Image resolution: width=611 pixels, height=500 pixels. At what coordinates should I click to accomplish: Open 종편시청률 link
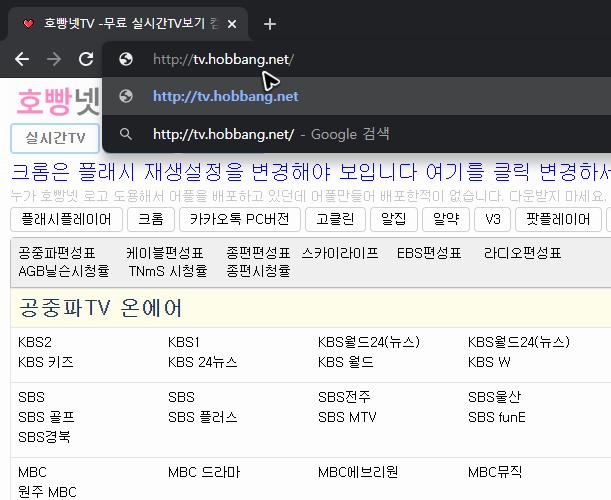(258, 271)
